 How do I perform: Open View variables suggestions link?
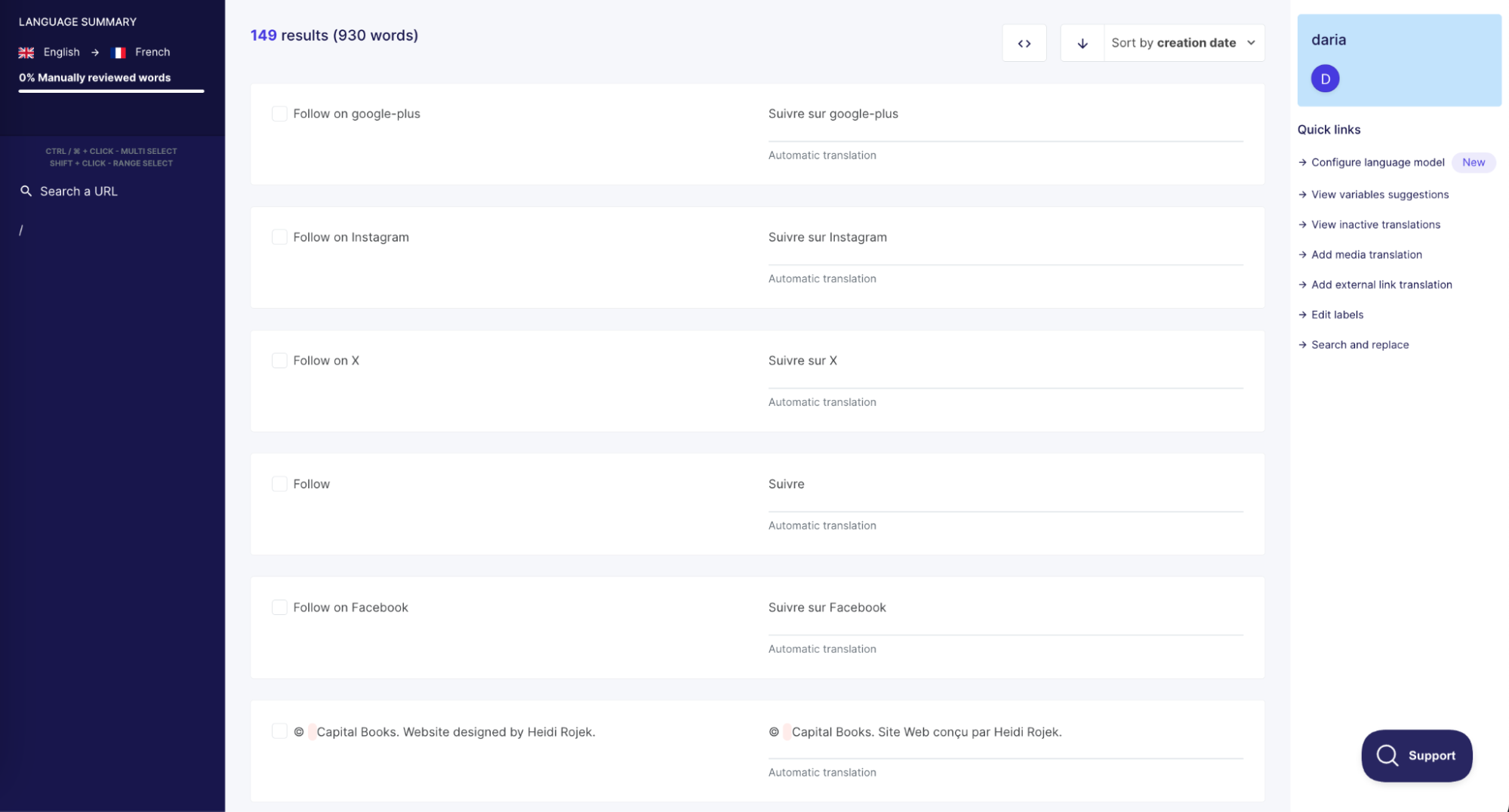point(1379,195)
